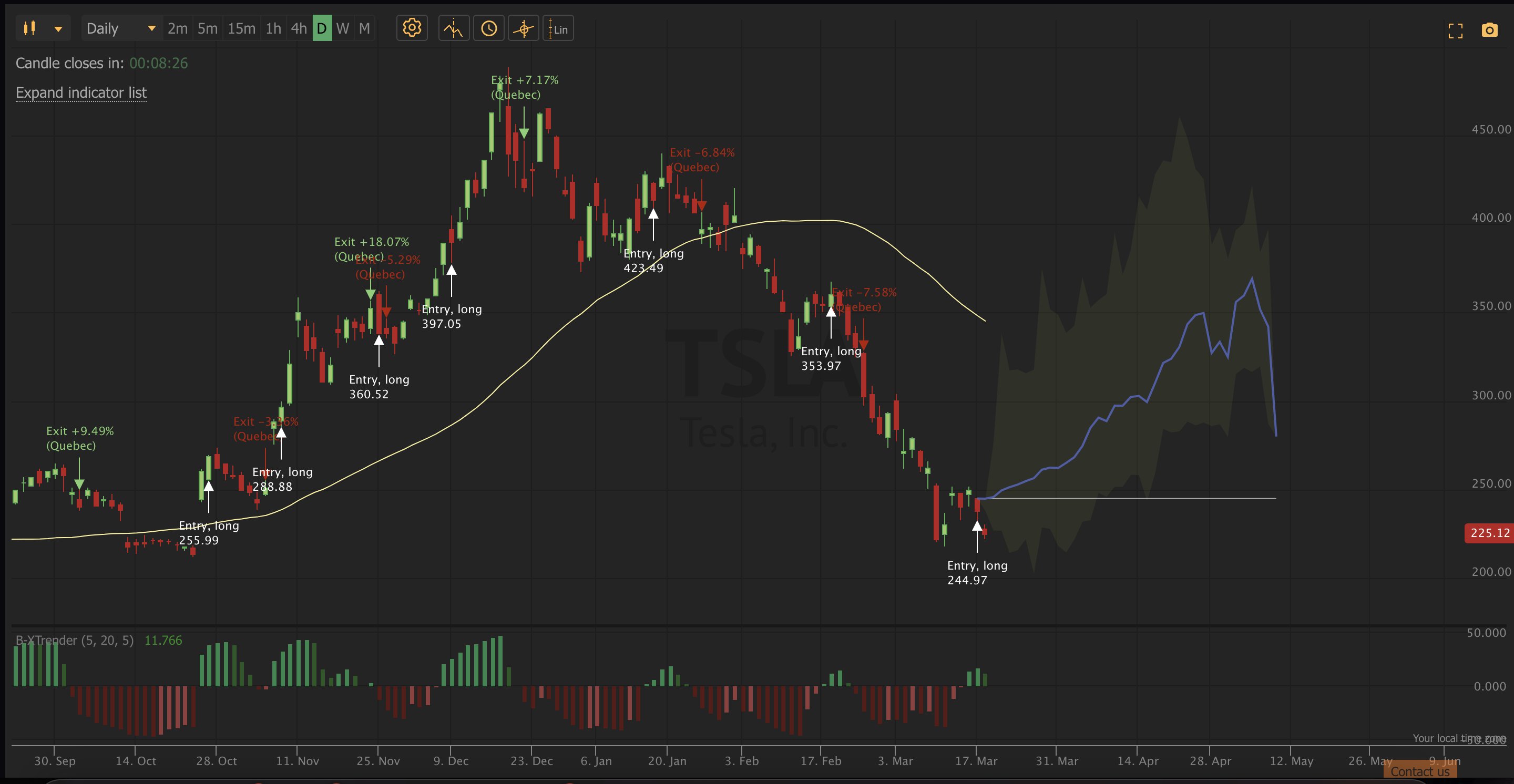Click the 225.12 current price label

coord(1489,533)
